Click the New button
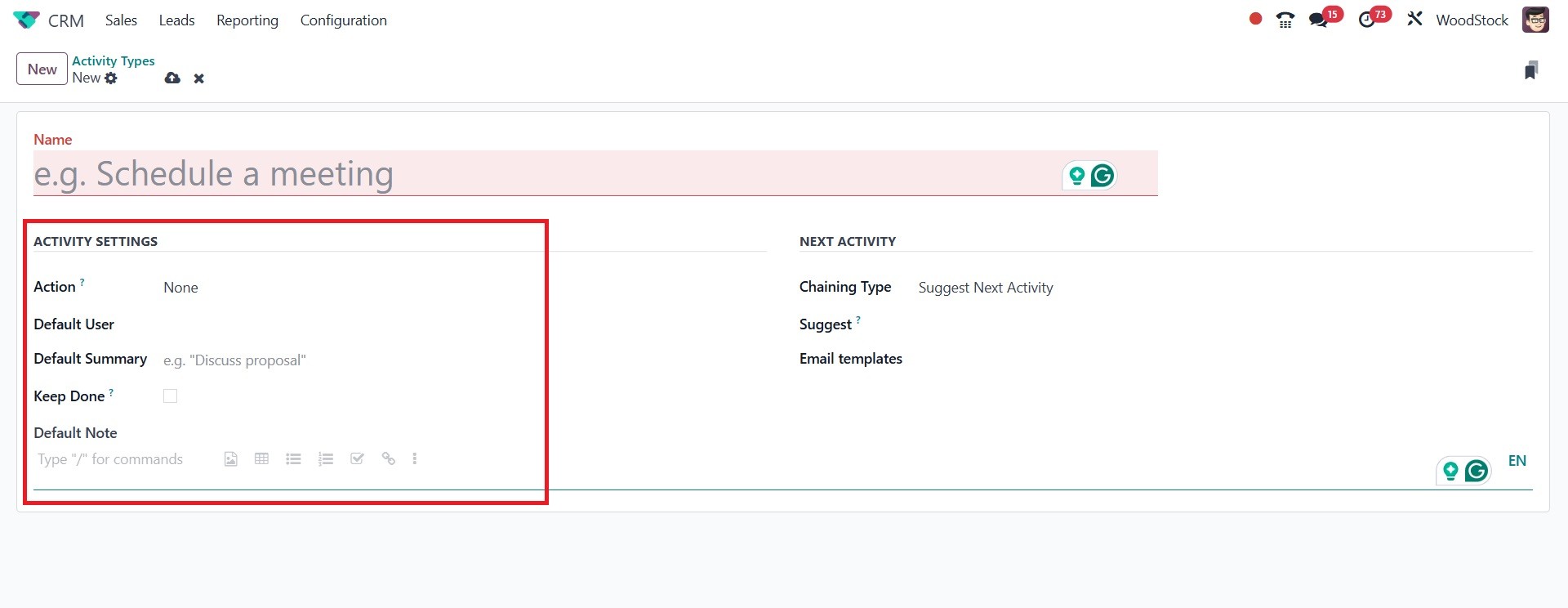This screenshot has width=1568, height=608. pyautogui.click(x=42, y=69)
